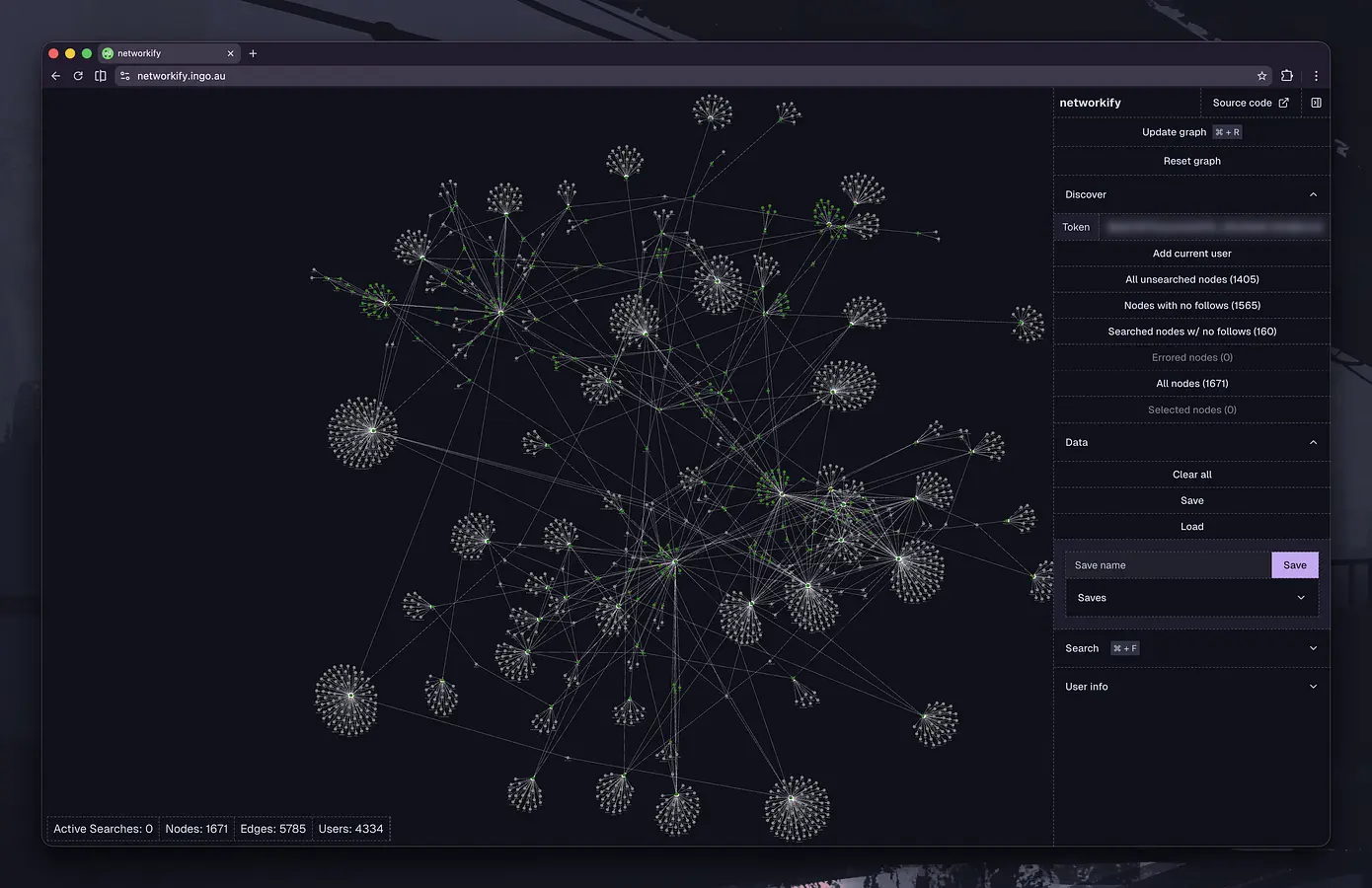Open a new browser tab
Viewport: 1372px width, 888px height.
click(253, 53)
